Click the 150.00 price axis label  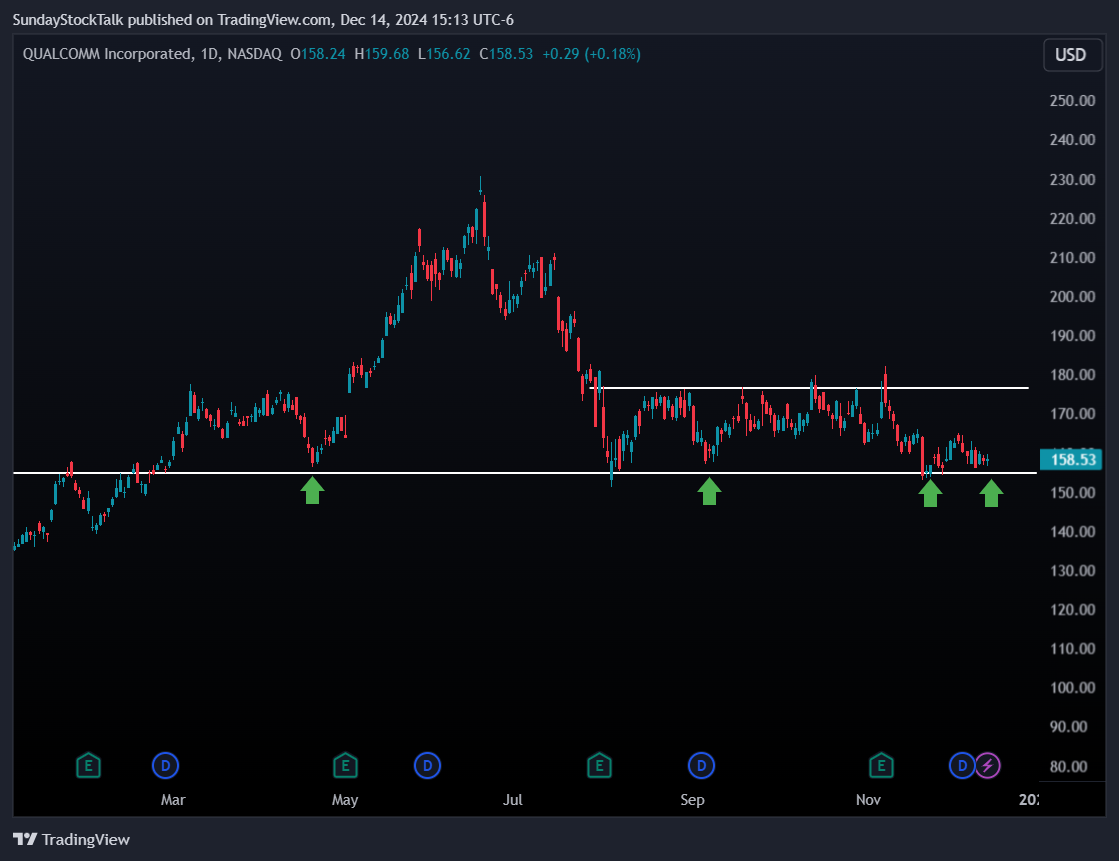point(1072,493)
